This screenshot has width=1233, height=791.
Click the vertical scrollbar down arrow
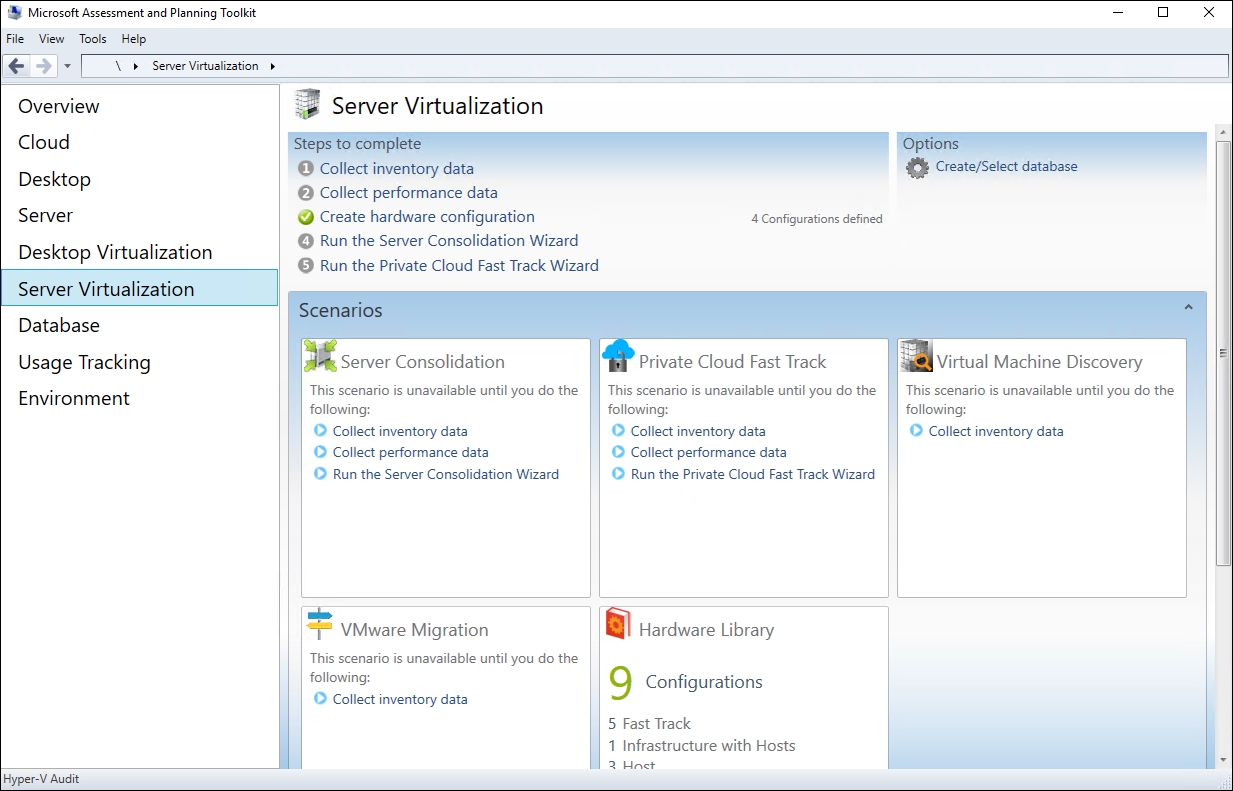click(x=1223, y=760)
